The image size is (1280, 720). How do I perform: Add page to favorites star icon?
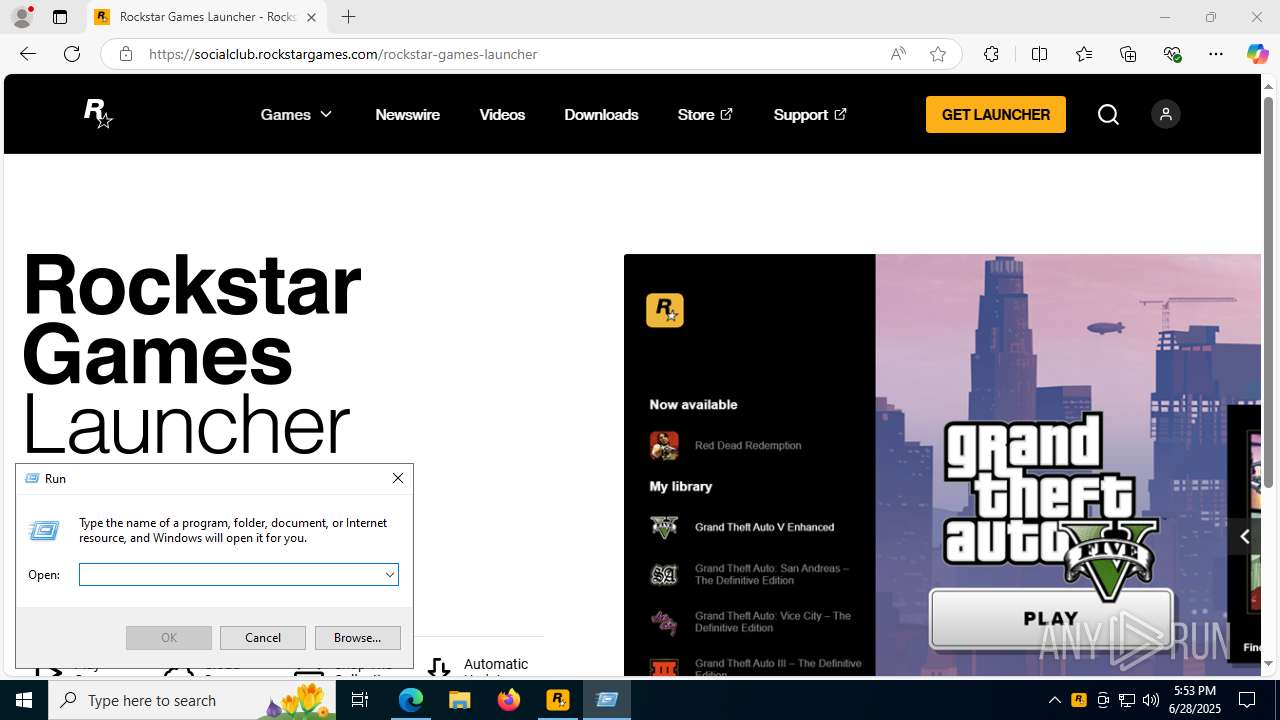tap(938, 54)
